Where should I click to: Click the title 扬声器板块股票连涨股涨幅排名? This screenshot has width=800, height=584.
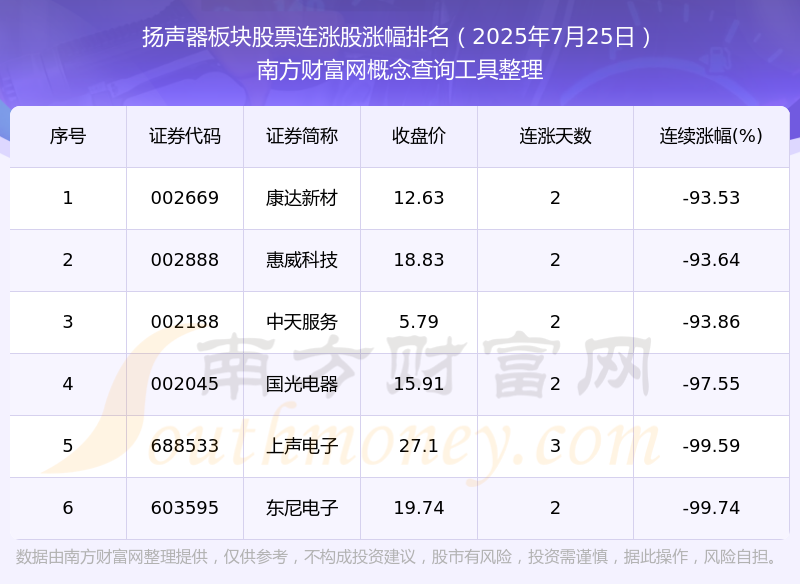point(295,37)
